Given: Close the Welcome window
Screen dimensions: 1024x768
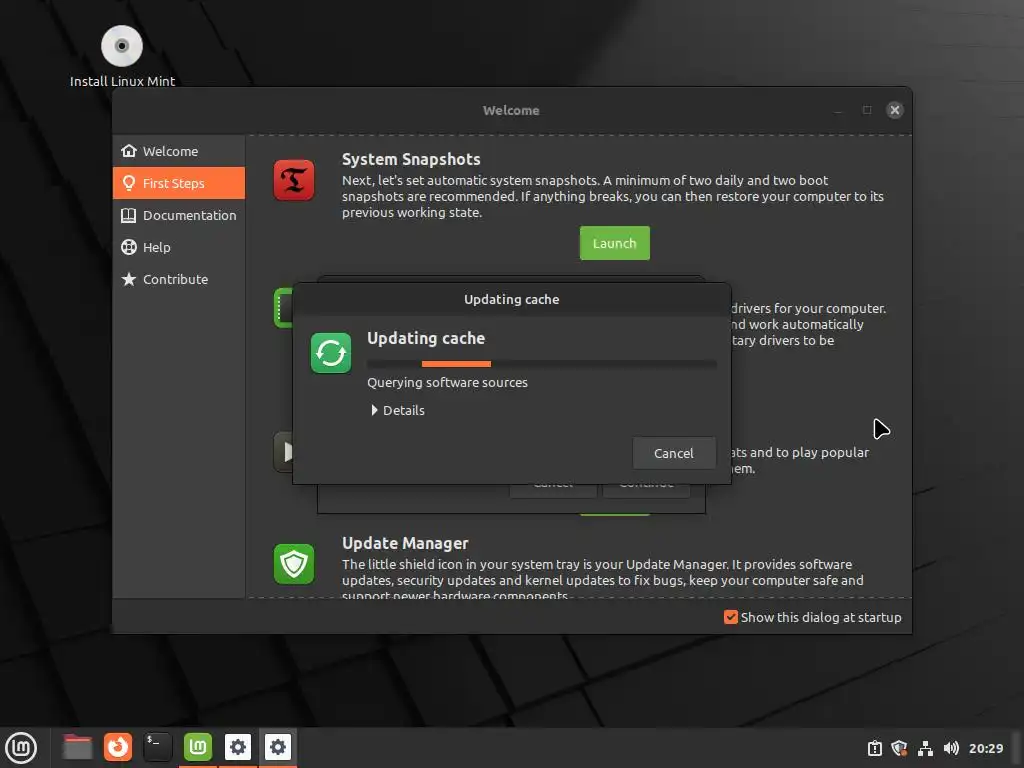Looking at the screenshot, I should tap(895, 110).
